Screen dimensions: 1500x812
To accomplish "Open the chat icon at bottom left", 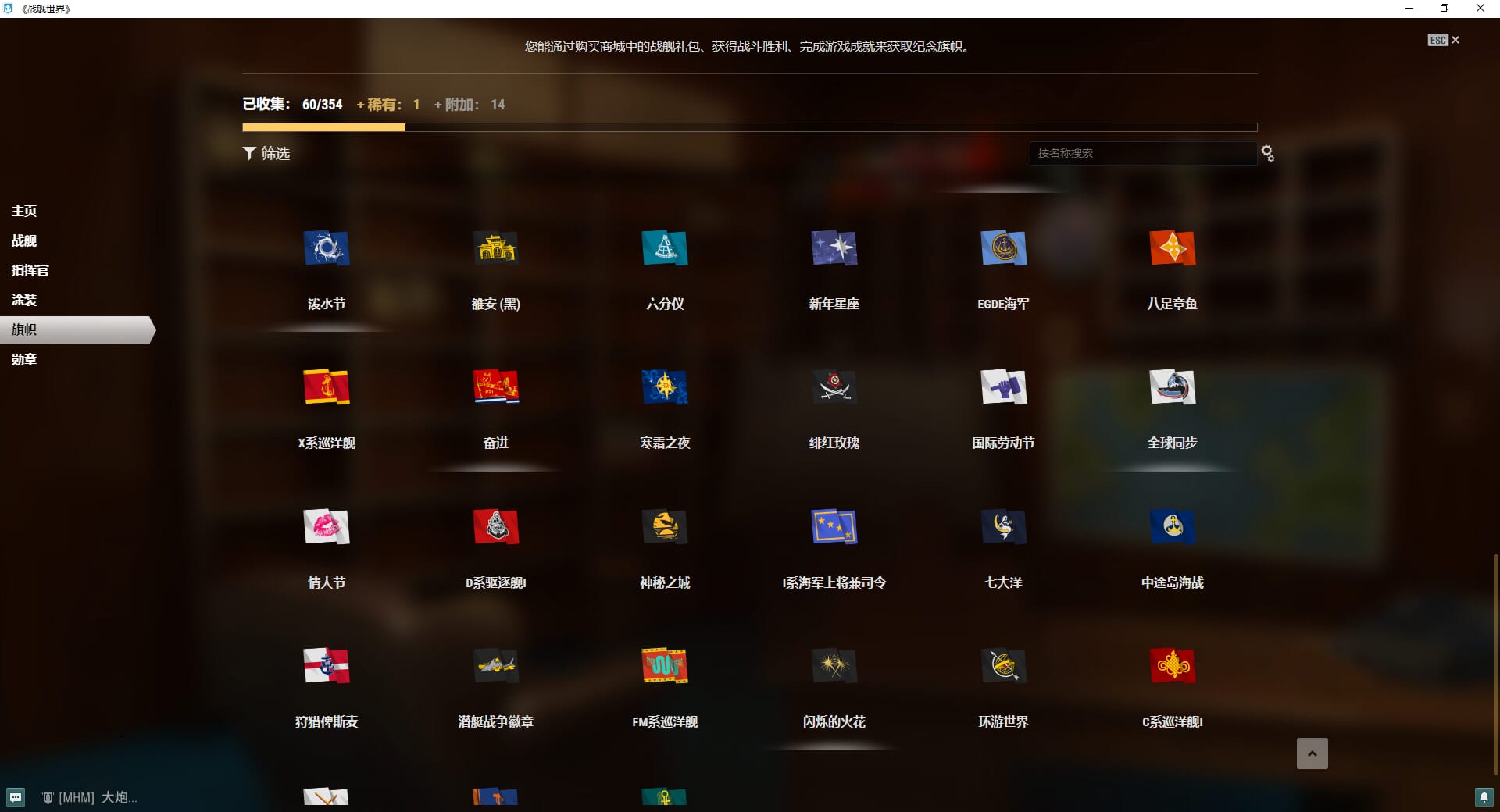I will pyautogui.click(x=16, y=797).
